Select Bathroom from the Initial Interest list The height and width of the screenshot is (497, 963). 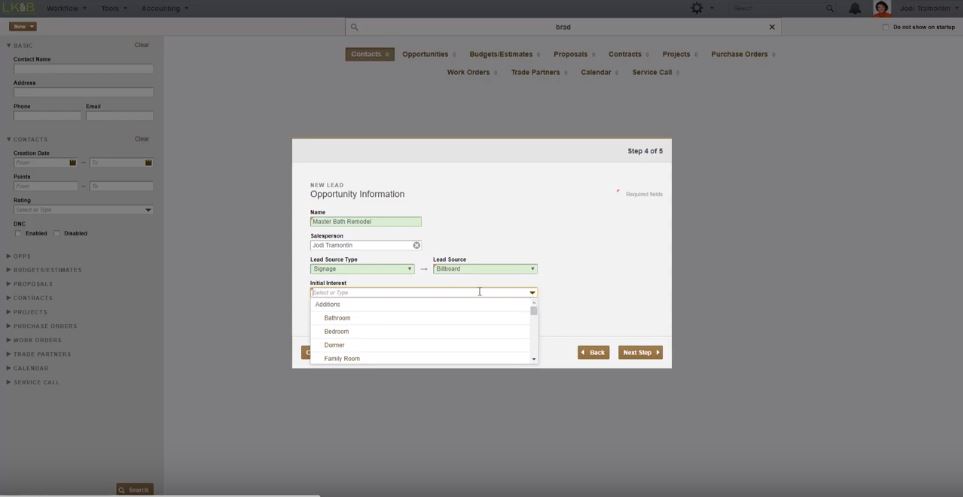(337, 318)
